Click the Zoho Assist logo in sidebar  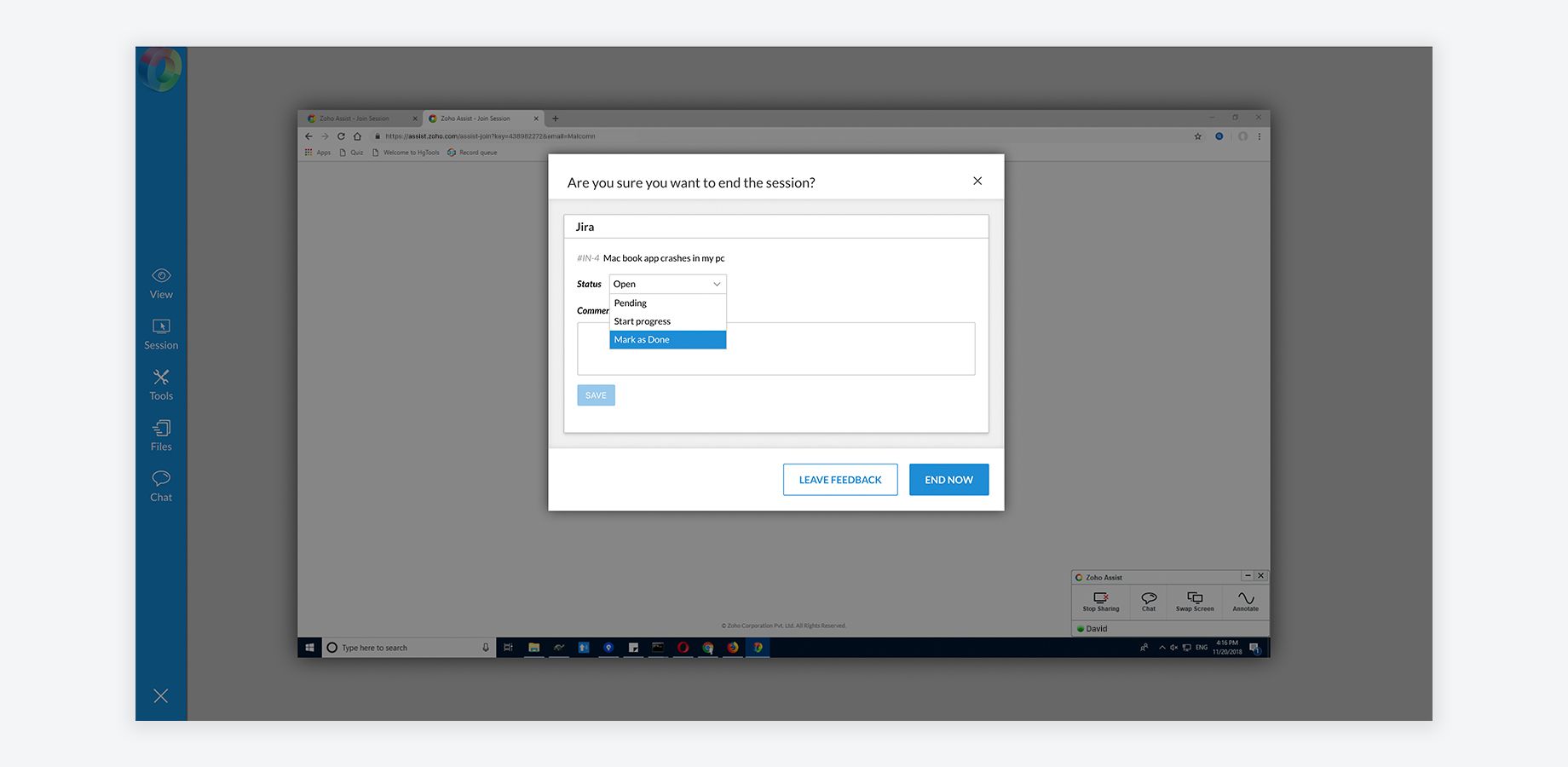coord(161,69)
